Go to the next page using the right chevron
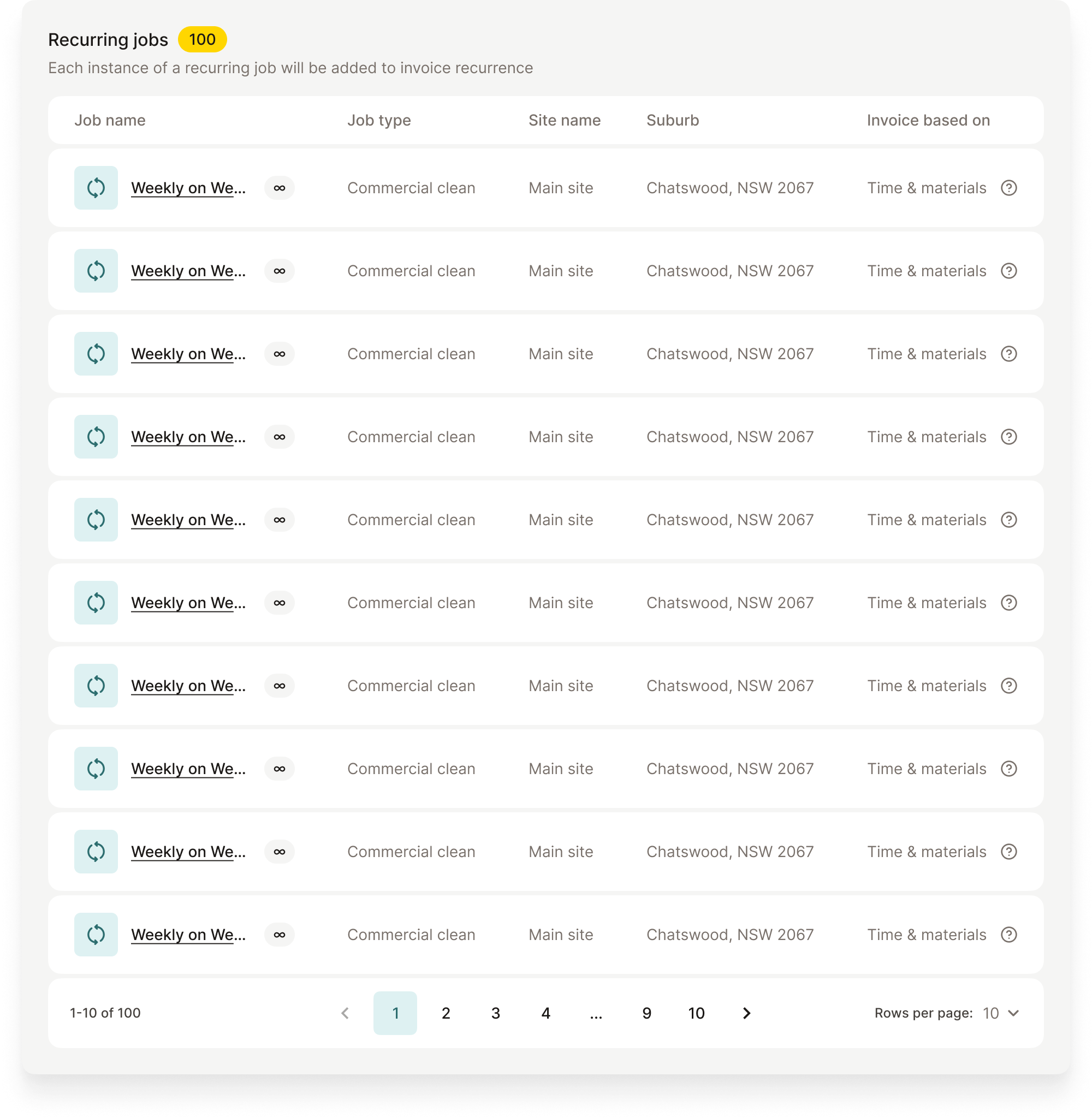Image resolution: width=1092 pixels, height=1118 pixels. [746, 1013]
